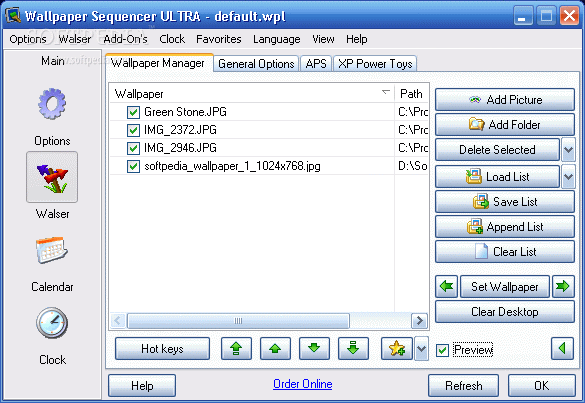This screenshot has height=403, width=585.
Task: Expand Load List dropdown arrow
Action: [568, 176]
